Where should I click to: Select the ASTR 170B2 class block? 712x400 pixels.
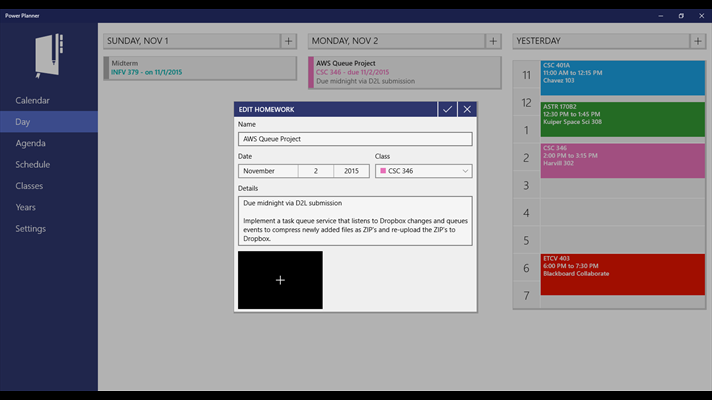coord(623,119)
